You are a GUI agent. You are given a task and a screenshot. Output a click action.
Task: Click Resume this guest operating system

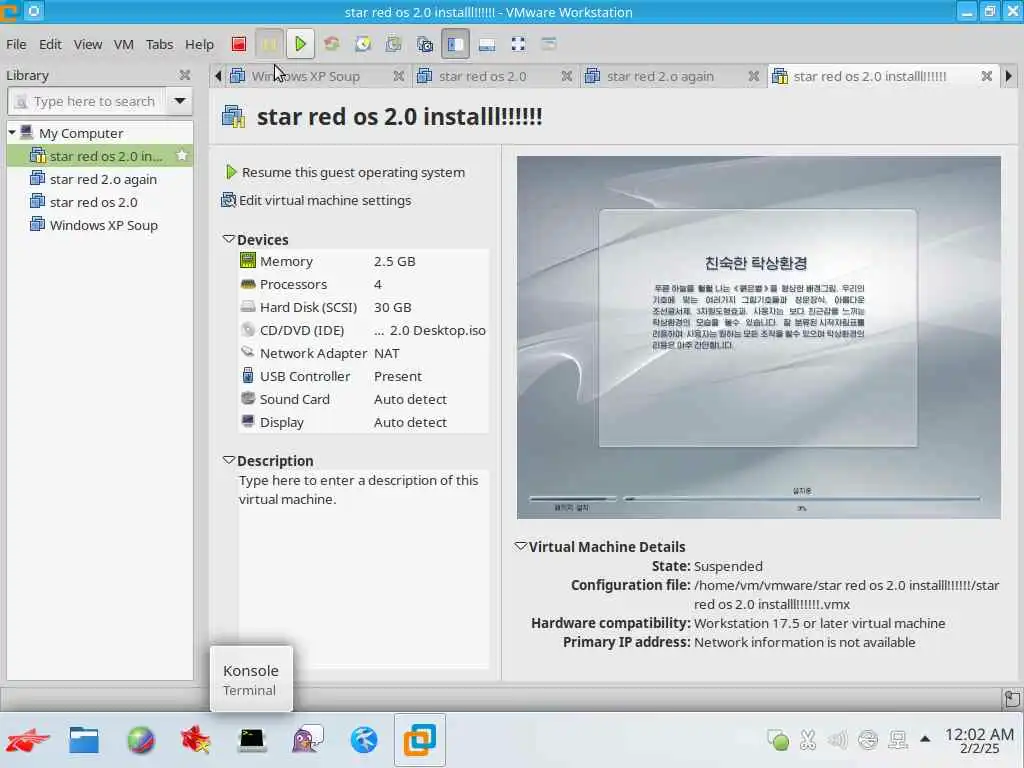pyautogui.click(x=345, y=172)
